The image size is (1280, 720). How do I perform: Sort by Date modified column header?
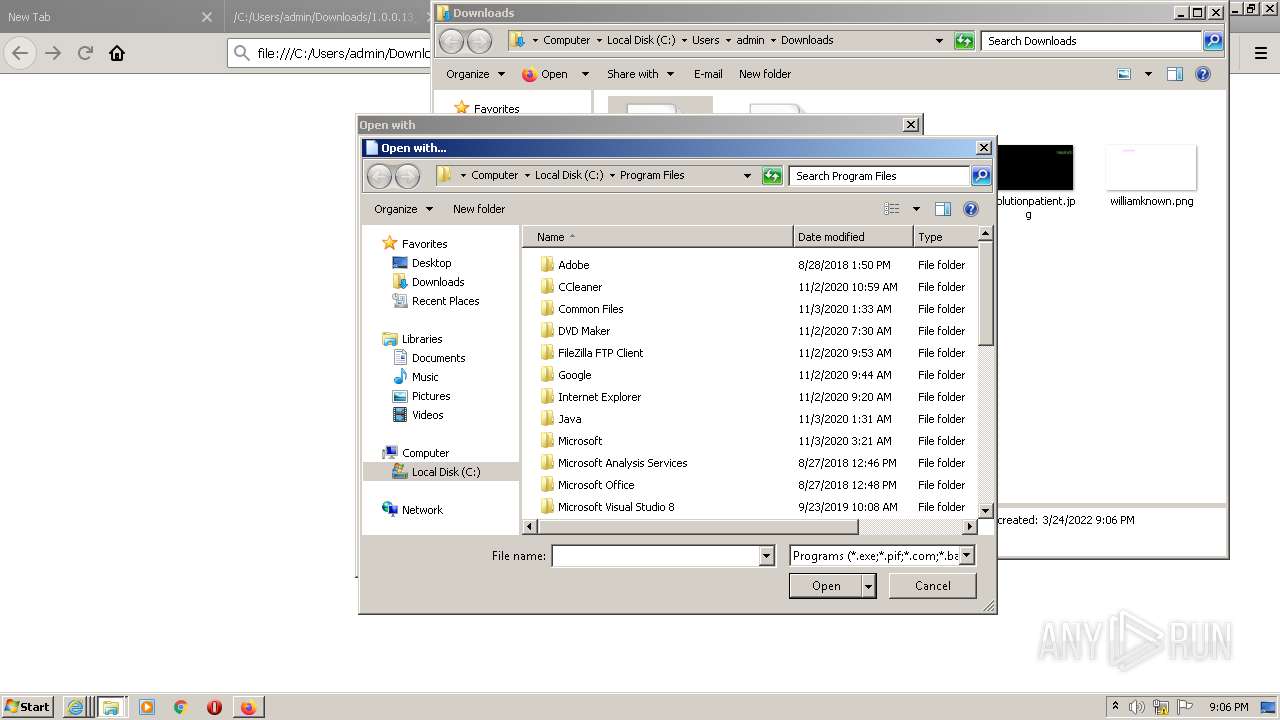click(853, 237)
